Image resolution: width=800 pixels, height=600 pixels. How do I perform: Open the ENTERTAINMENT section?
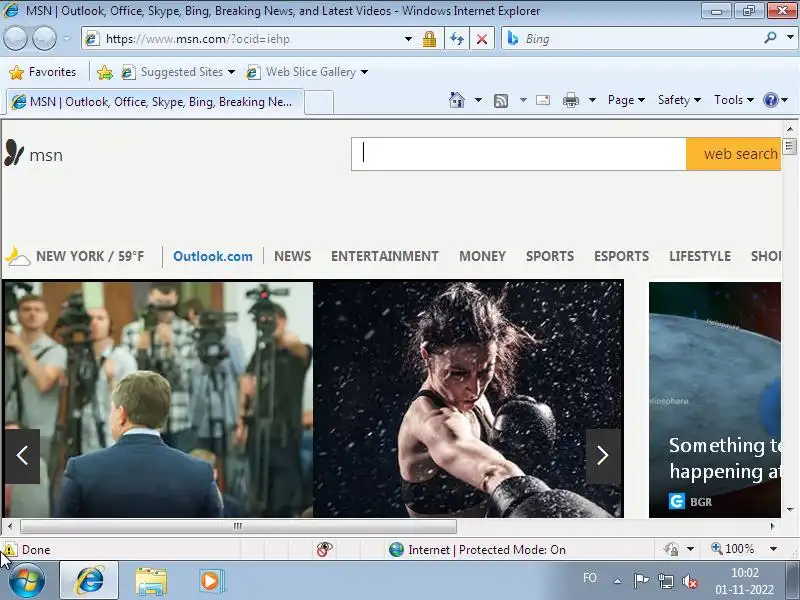(x=385, y=256)
